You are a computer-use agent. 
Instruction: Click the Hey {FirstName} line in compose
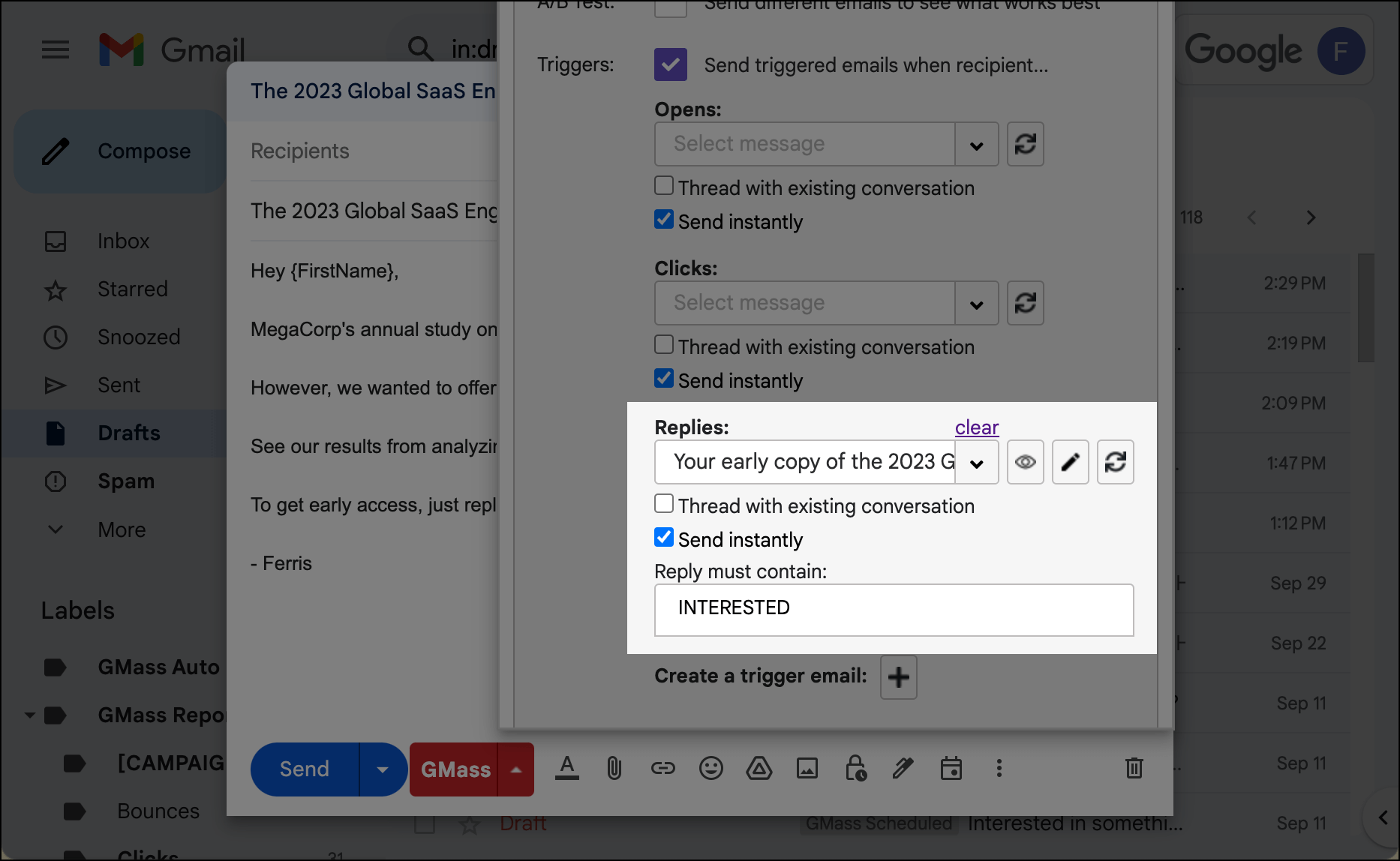(x=325, y=271)
